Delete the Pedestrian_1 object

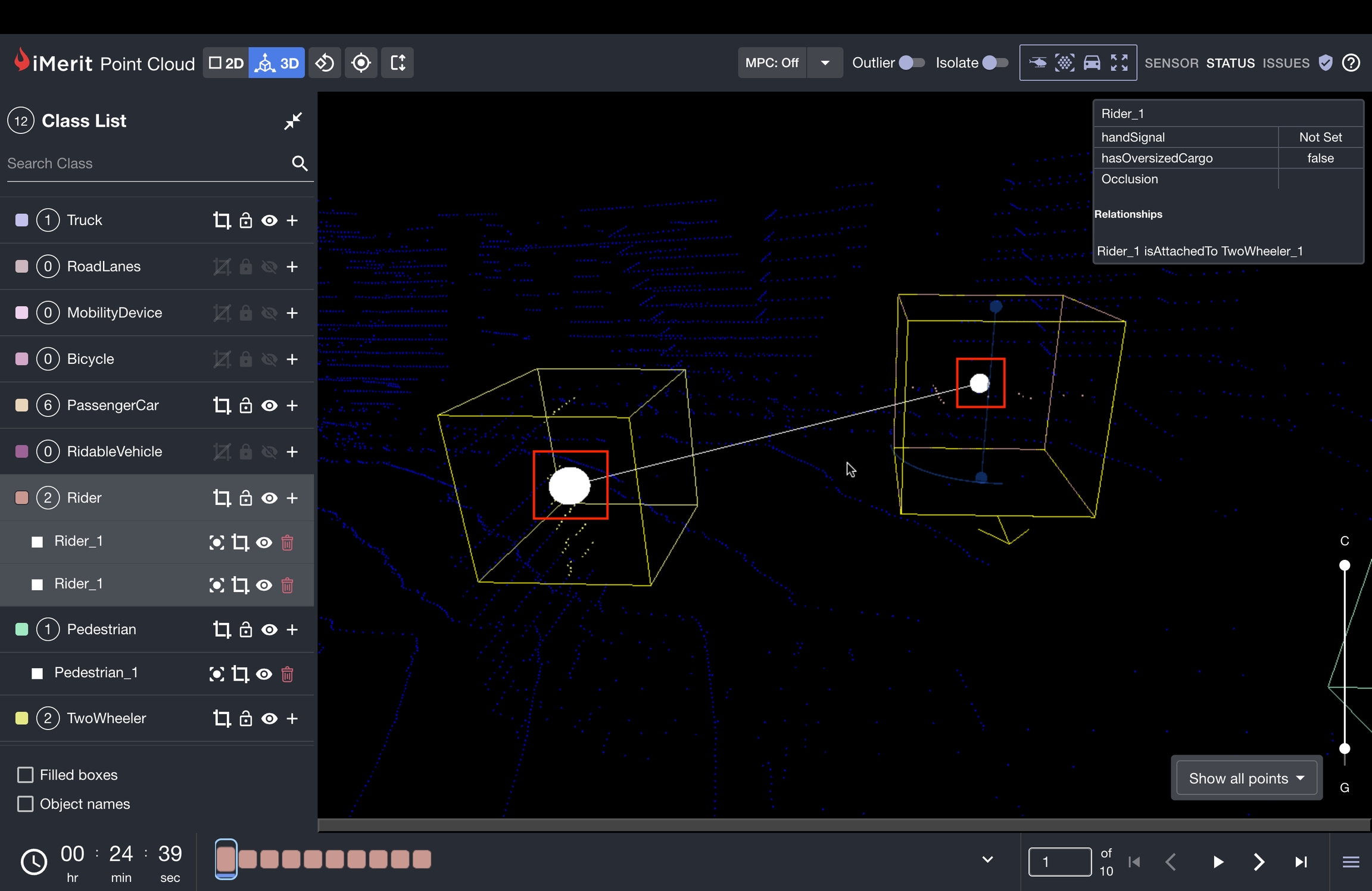click(x=287, y=674)
